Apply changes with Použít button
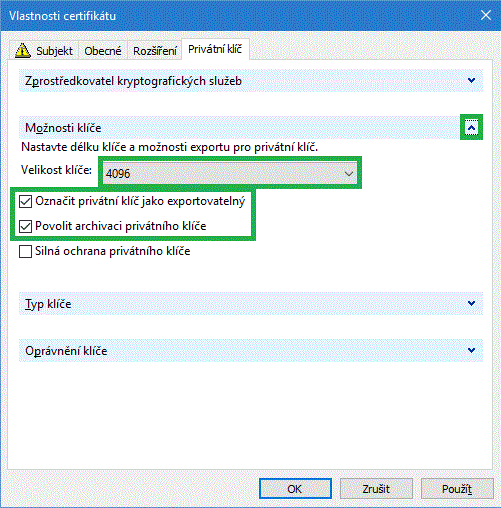Viewport: 501px width, 508px height. tap(457, 489)
